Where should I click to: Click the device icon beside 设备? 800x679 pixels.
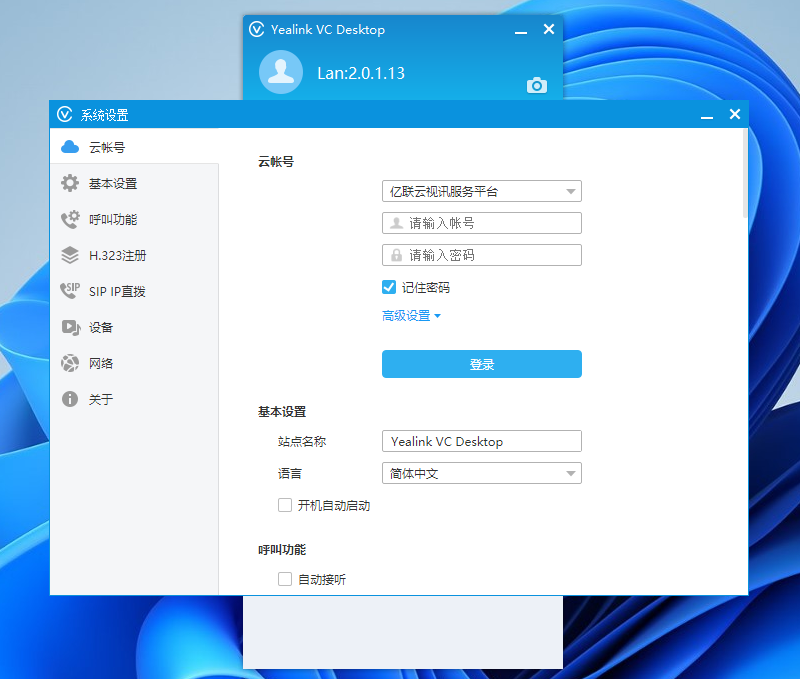click(70, 328)
